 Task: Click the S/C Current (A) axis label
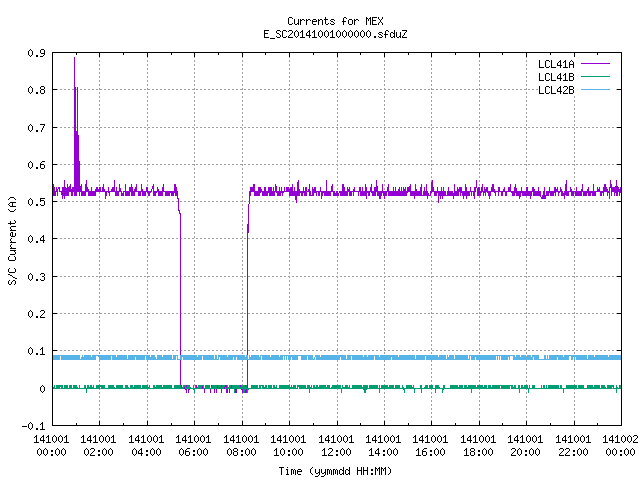[12, 240]
